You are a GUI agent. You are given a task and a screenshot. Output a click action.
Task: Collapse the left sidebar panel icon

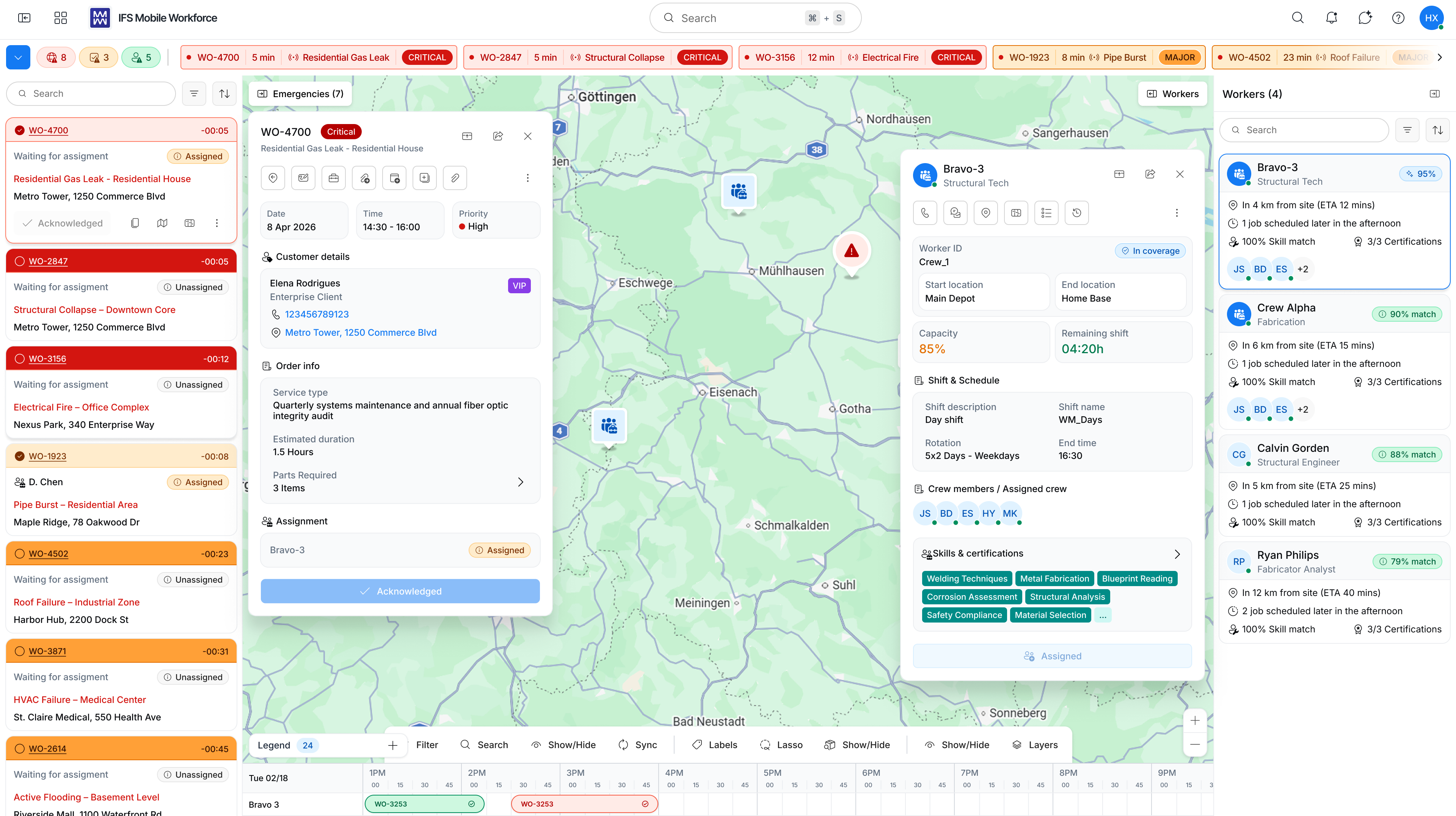click(24, 18)
